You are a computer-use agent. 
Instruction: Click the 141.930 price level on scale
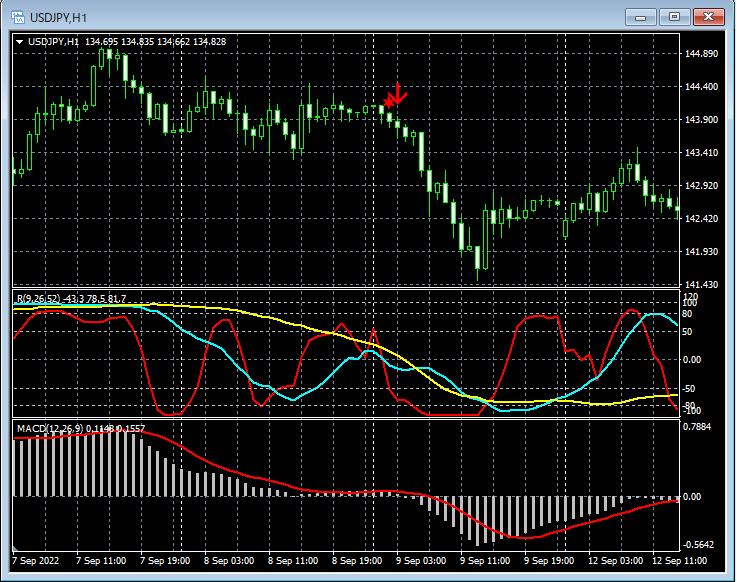[702, 252]
